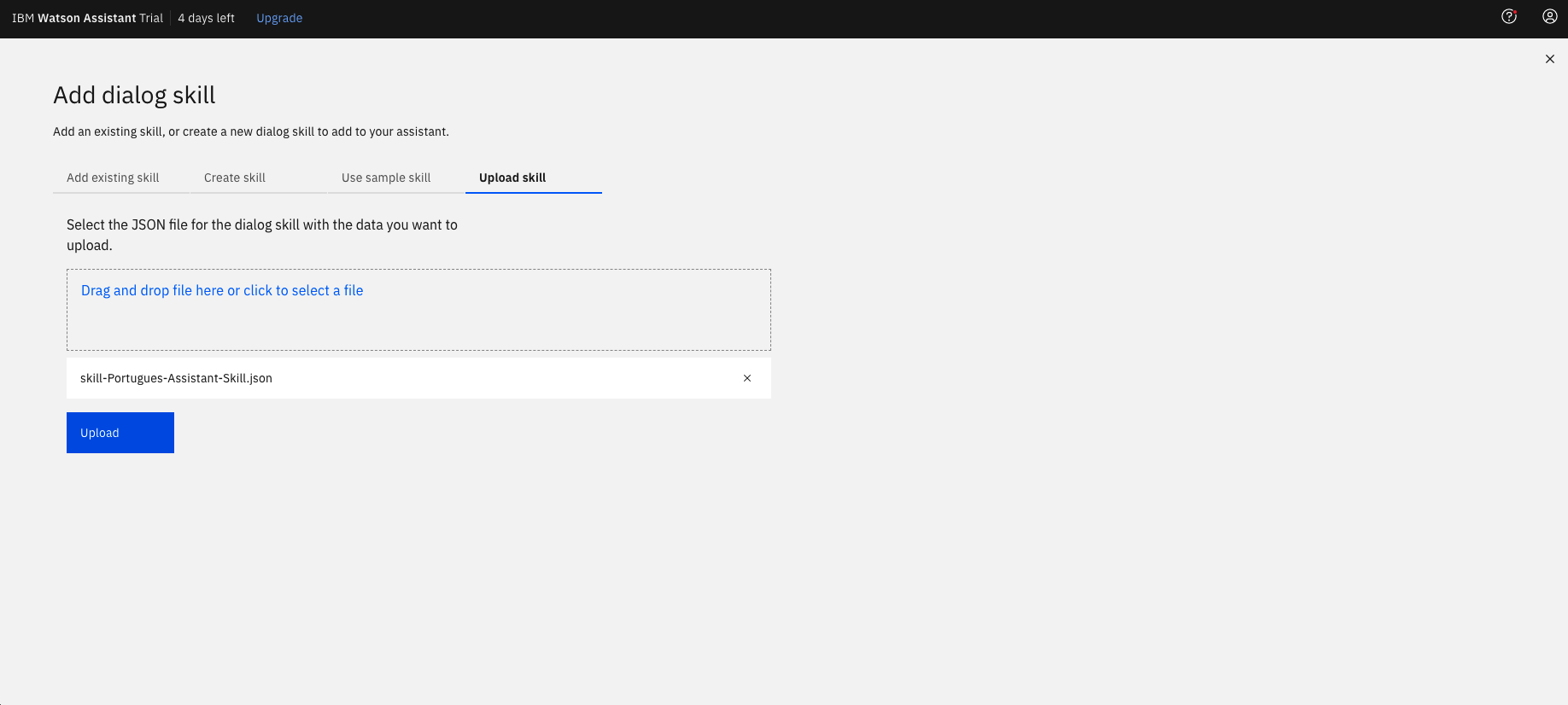Click the 4 days left text
The height and width of the screenshot is (705, 1568).
[206, 18]
